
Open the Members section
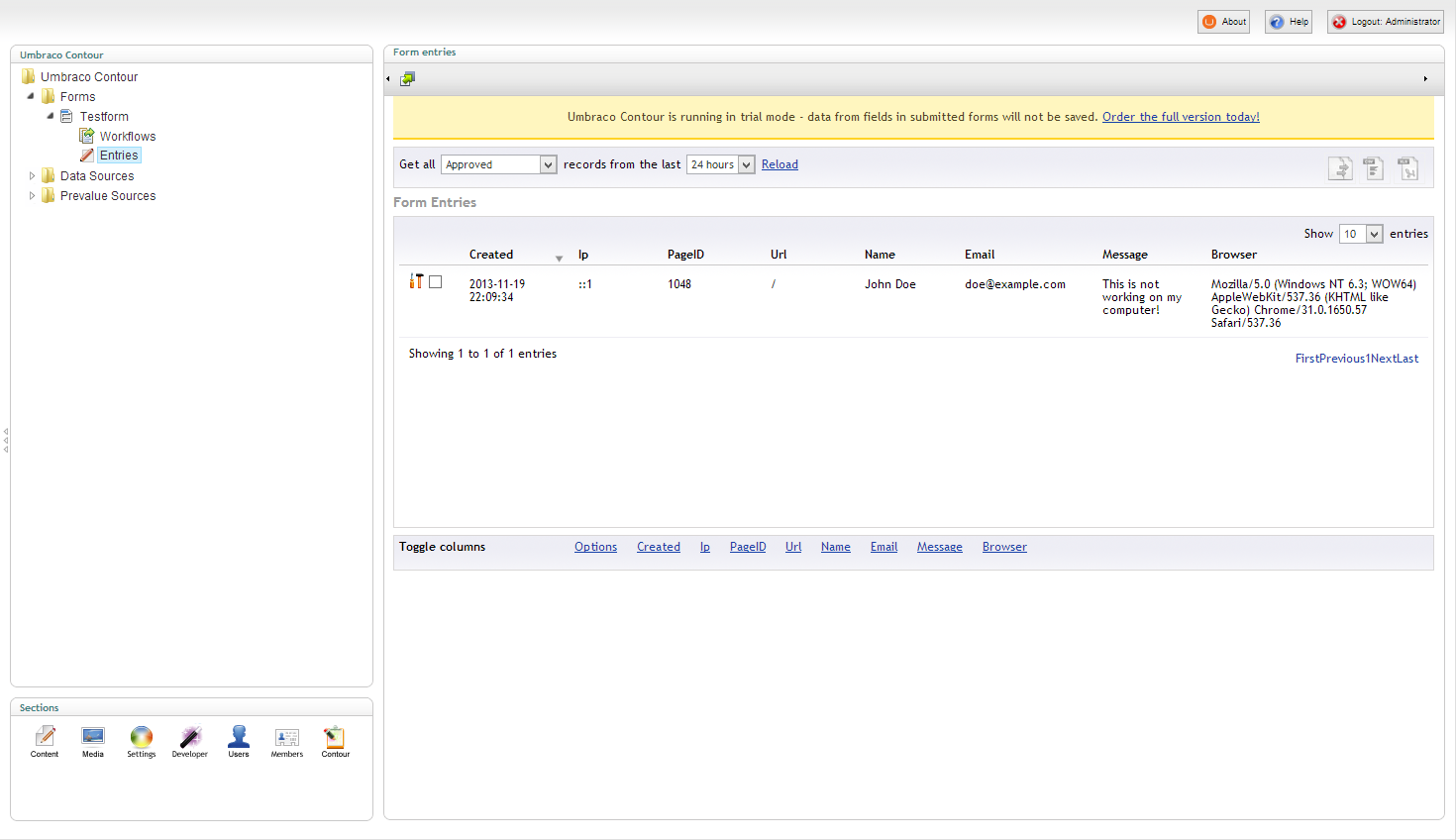(287, 742)
